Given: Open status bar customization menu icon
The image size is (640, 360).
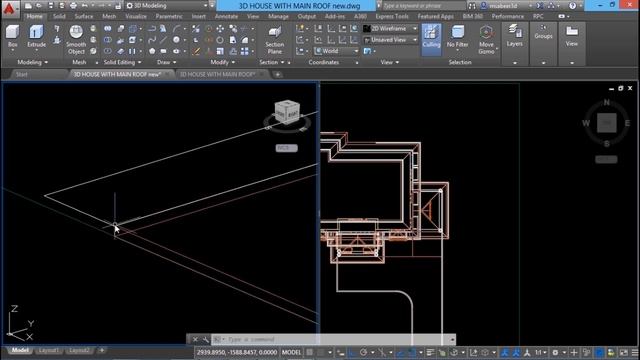Looking at the screenshot, I should coord(635,352).
